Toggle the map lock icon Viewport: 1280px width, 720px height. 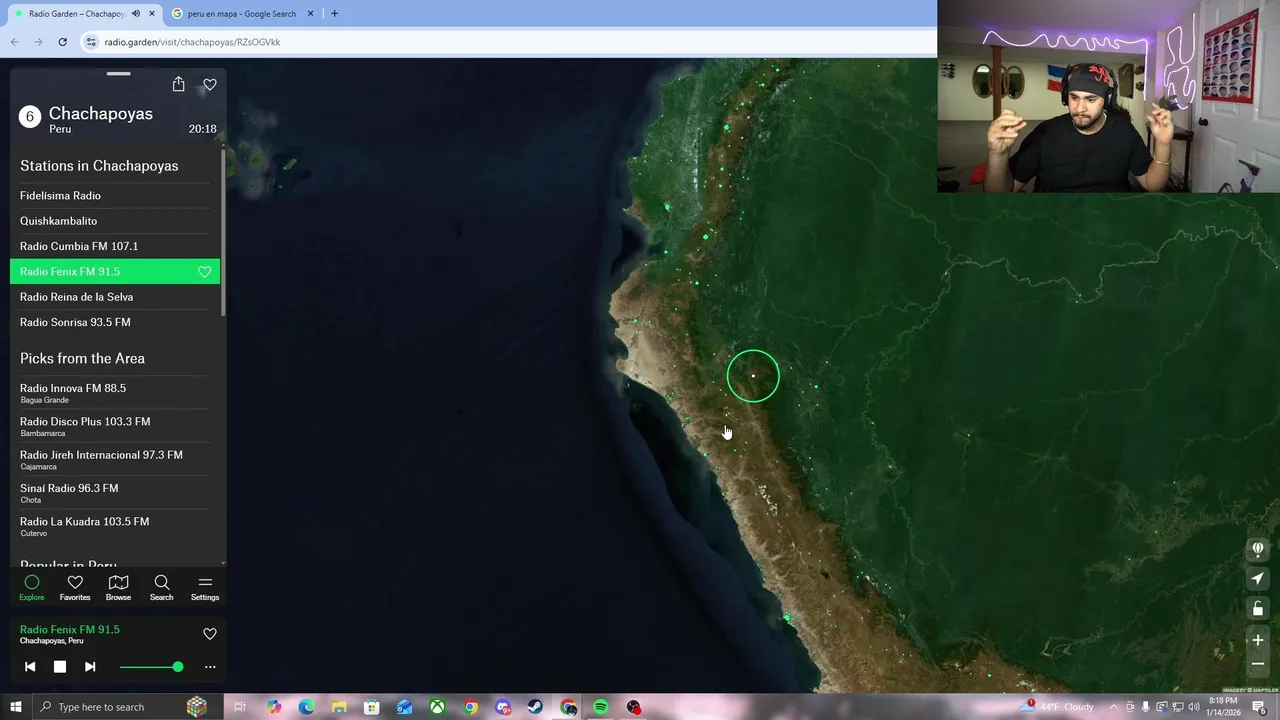pos(1258,609)
